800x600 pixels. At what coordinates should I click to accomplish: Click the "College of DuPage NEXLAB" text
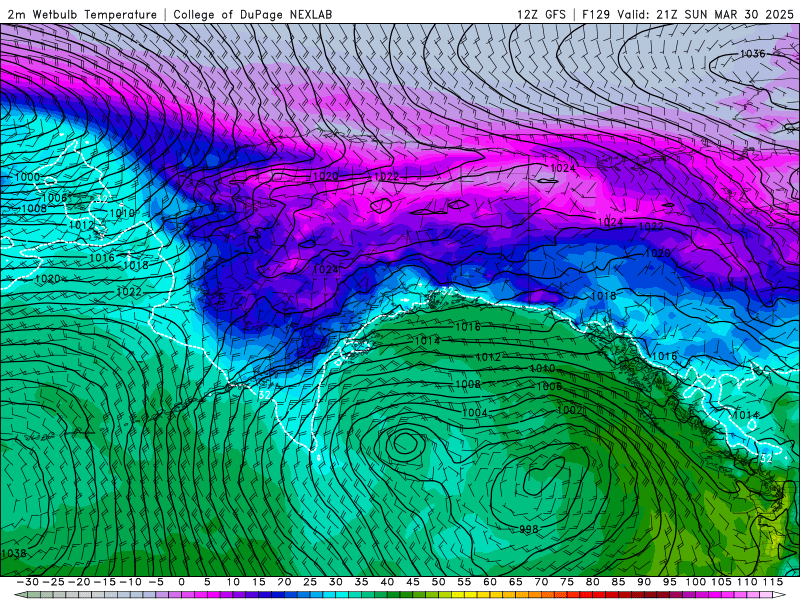point(253,14)
